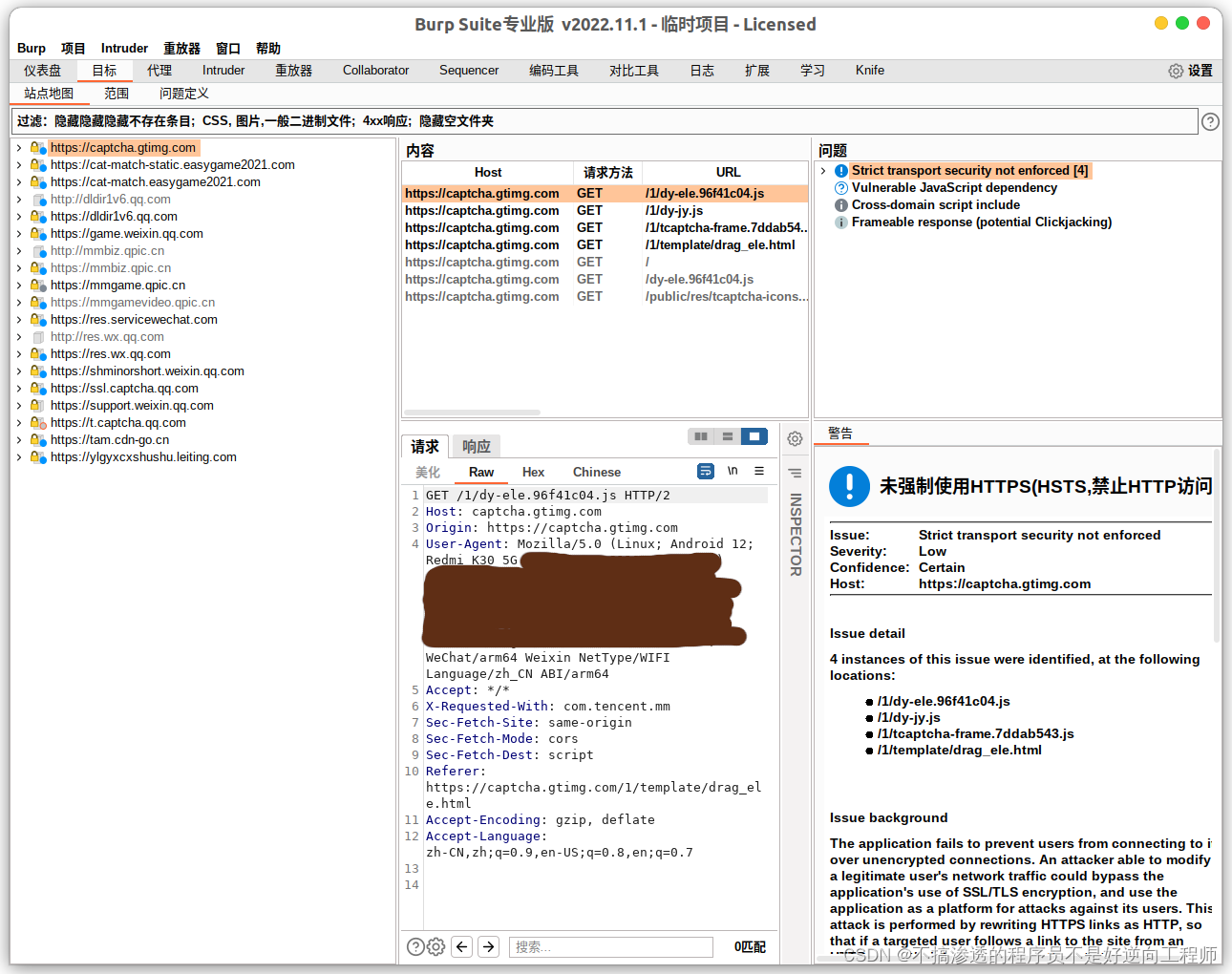Click the filter help question mark icon
This screenshot has height=974, width=1232.
point(1210,121)
